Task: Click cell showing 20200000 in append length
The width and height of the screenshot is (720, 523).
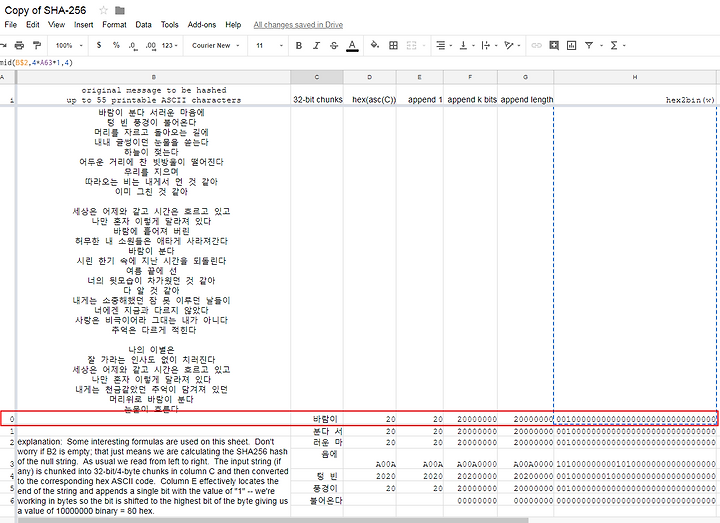Action: [525, 476]
